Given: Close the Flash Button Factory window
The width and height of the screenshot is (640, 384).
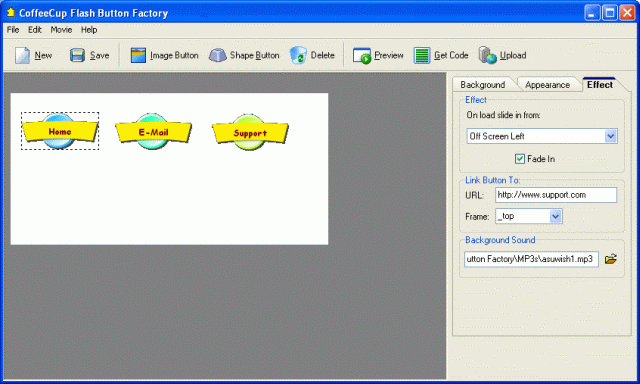Looking at the screenshot, I should pyautogui.click(x=627, y=13).
